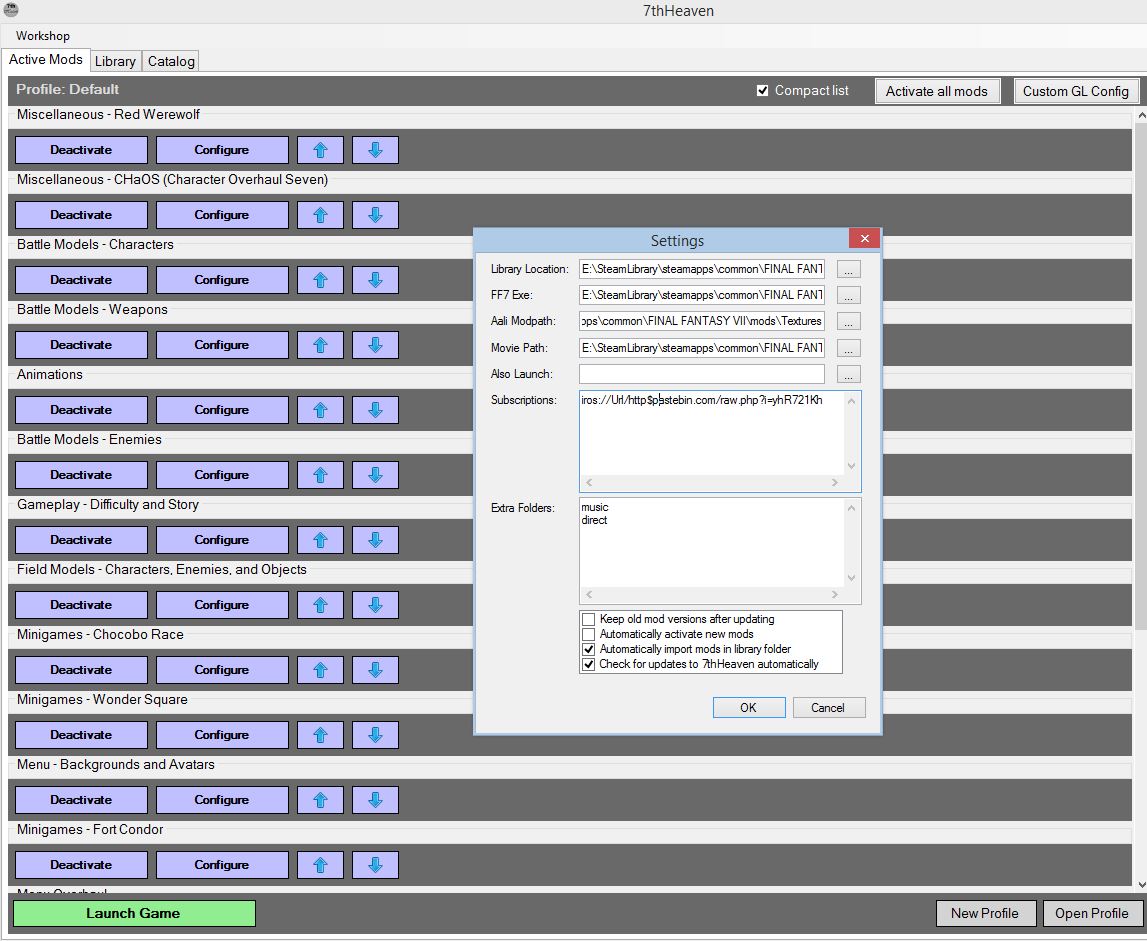Move Minigames - Chocobo Race up

[x=320, y=670]
